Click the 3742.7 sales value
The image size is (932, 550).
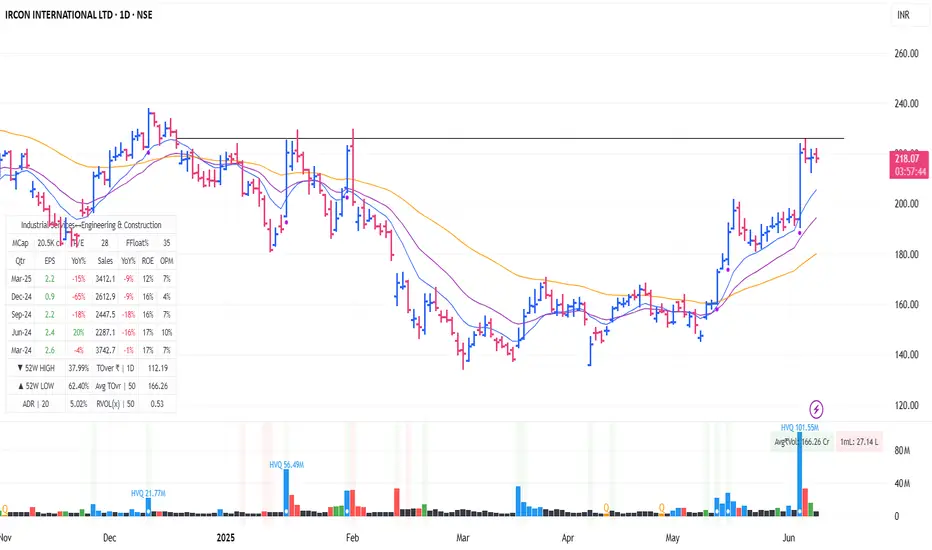tap(105, 350)
